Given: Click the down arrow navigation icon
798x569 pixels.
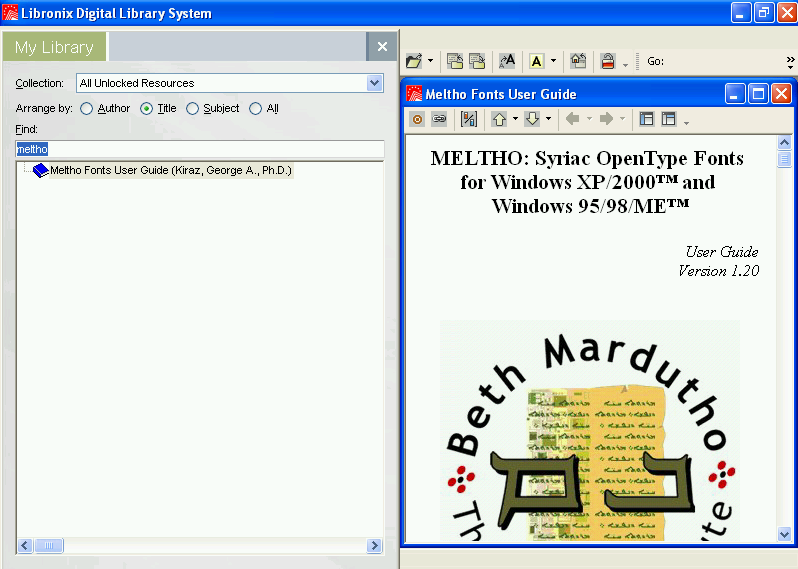Looking at the screenshot, I should tap(532, 120).
